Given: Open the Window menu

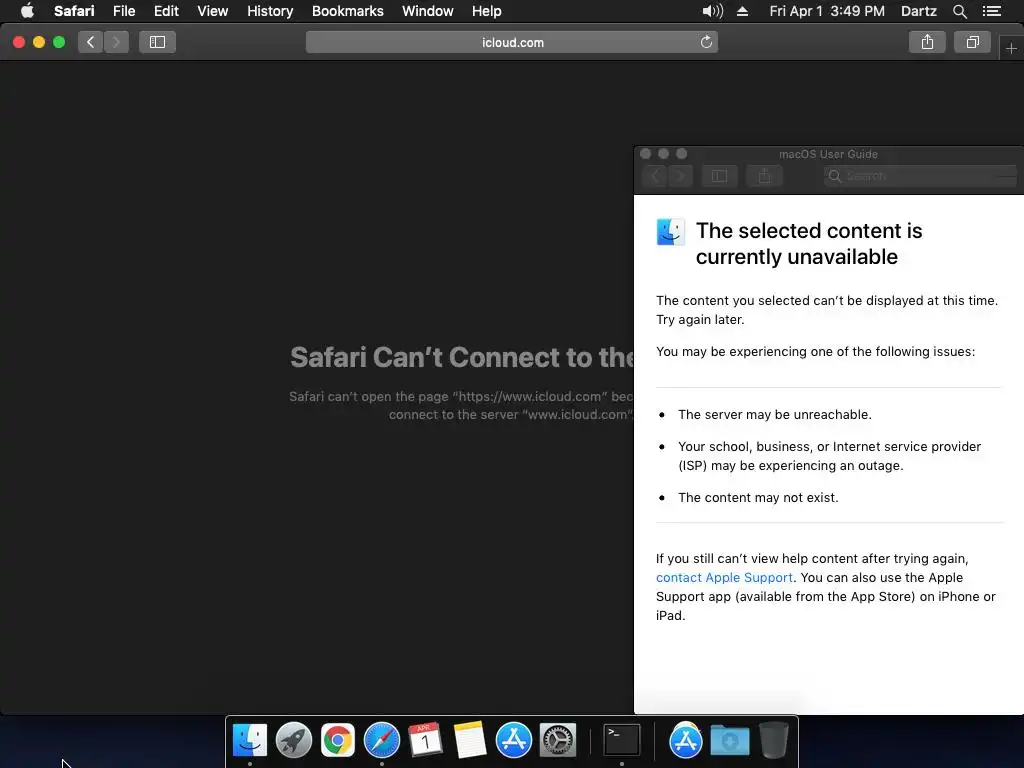Looking at the screenshot, I should pos(427,11).
